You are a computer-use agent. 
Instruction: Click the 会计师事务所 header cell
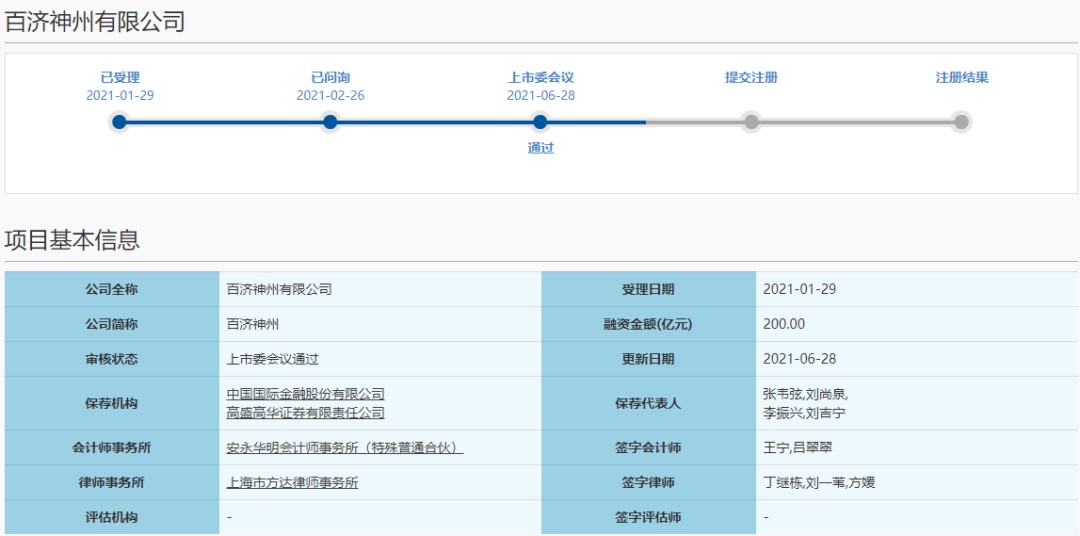click(x=112, y=448)
